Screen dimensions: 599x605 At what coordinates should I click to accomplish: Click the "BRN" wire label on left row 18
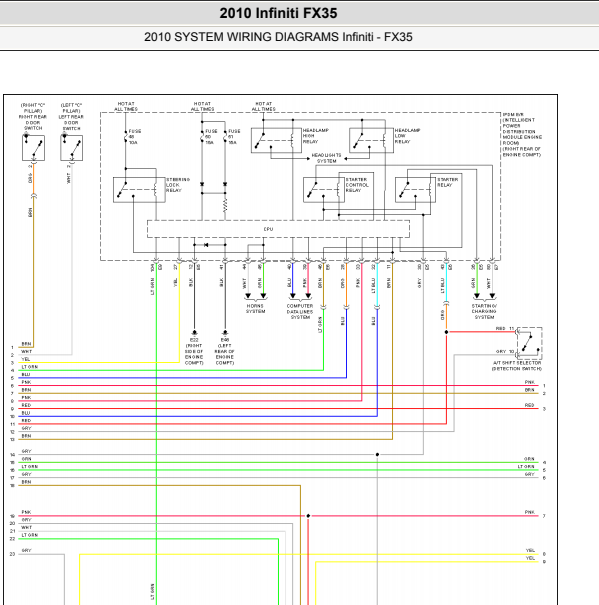(26, 482)
